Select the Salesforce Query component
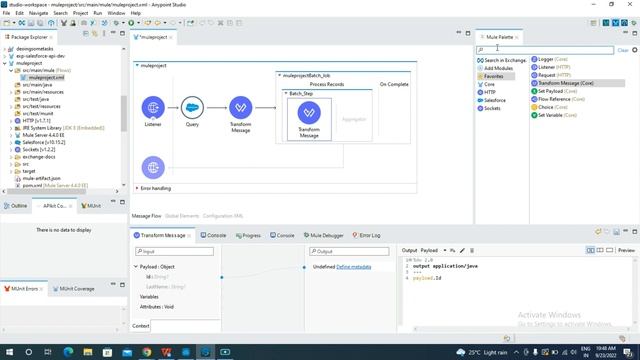Viewport: 640px width, 360px height. [192, 108]
